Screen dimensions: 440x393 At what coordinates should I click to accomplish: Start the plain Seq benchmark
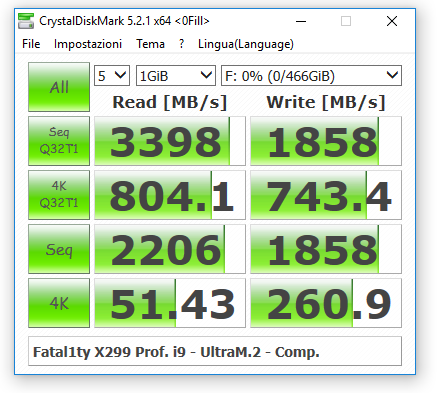coord(59,249)
